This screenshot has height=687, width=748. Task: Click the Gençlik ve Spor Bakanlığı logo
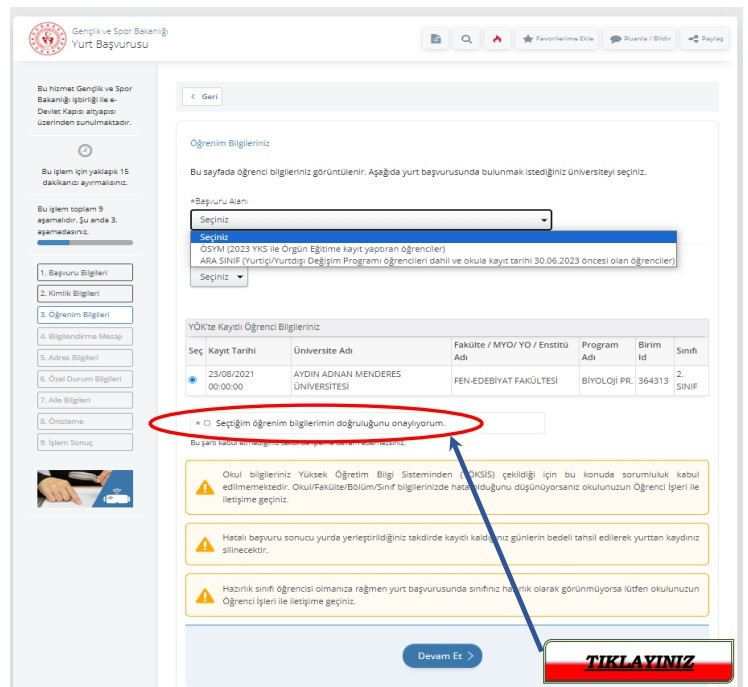coord(47,39)
